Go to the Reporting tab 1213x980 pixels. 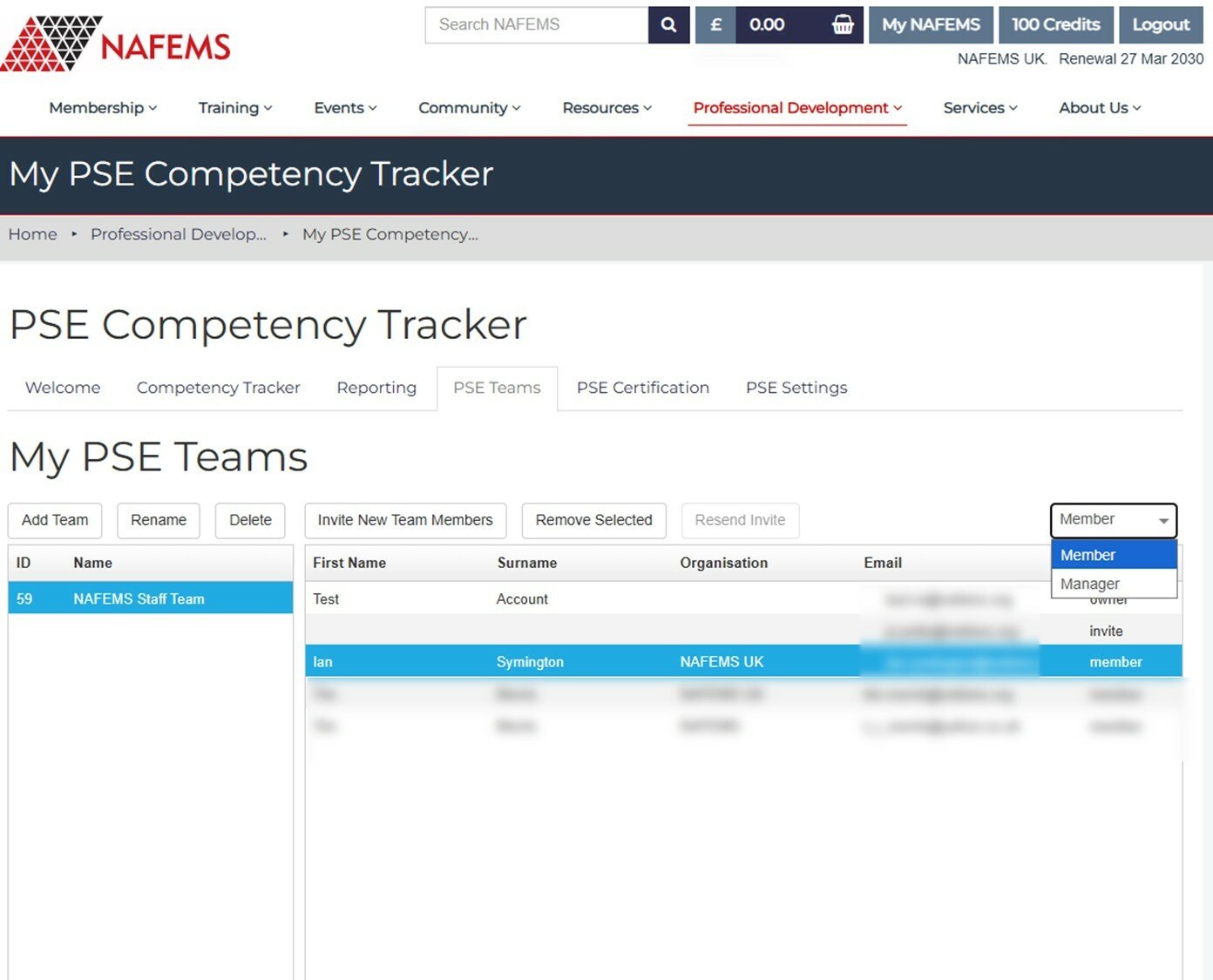pos(376,388)
